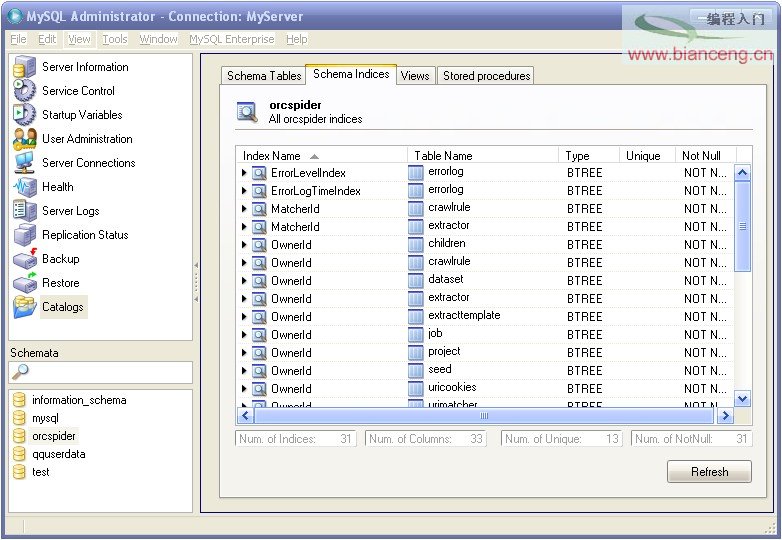Sort by the Not Null column header
The height and width of the screenshot is (540, 782).
coord(705,156)
